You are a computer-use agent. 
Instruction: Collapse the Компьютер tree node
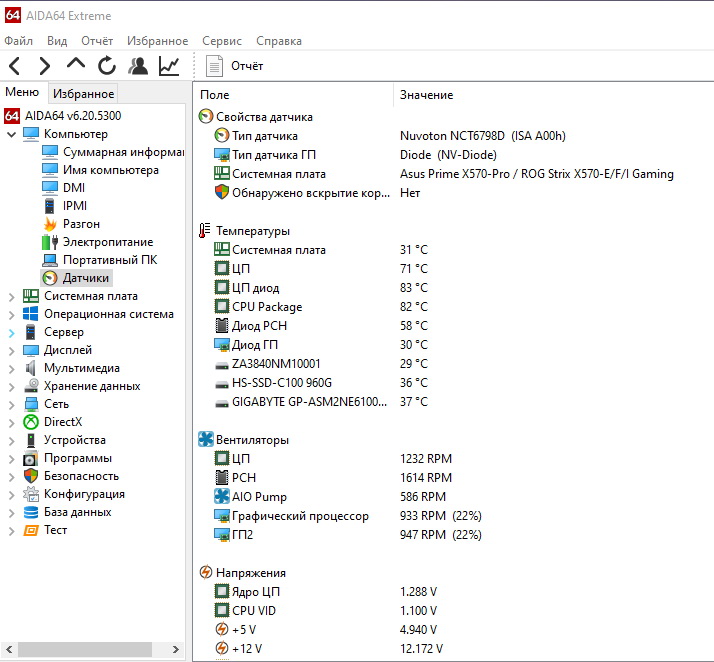point(11,134)
